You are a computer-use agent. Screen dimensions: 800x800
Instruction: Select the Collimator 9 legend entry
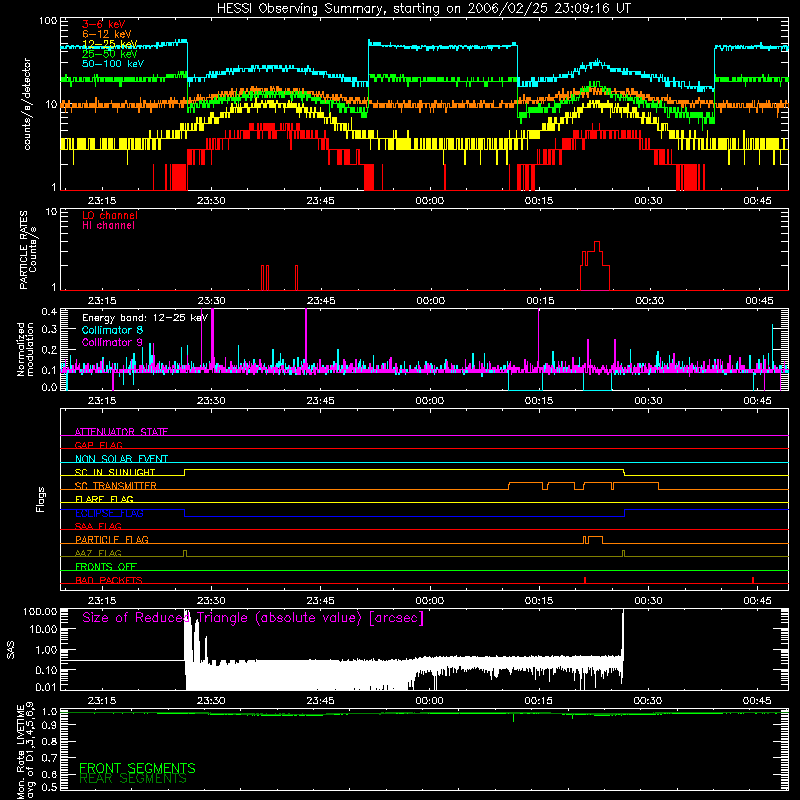[112, 342]
